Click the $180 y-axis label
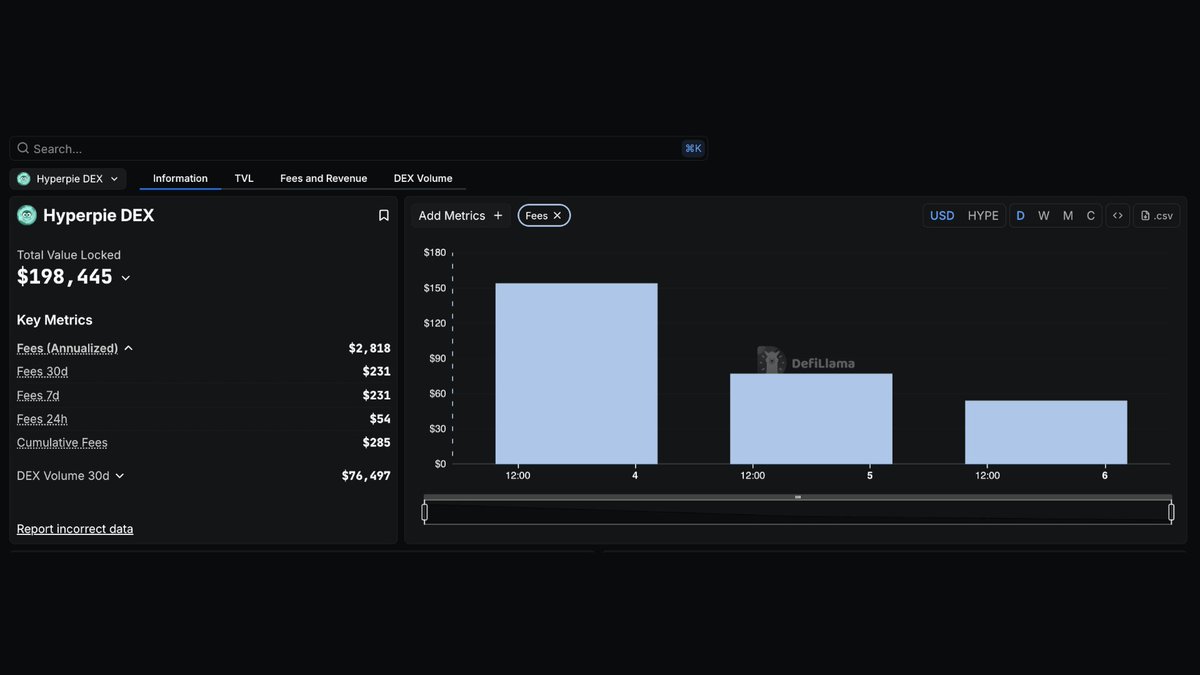Viewport: 1200px width, 675px height. tap(435, 253)
